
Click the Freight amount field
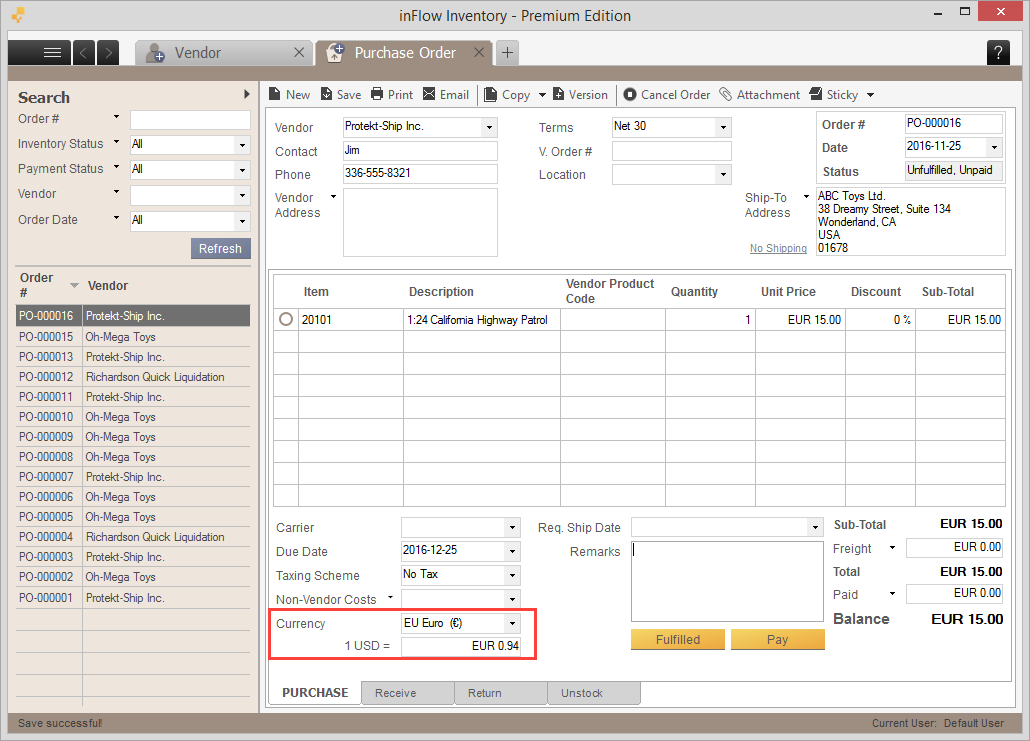954,547
